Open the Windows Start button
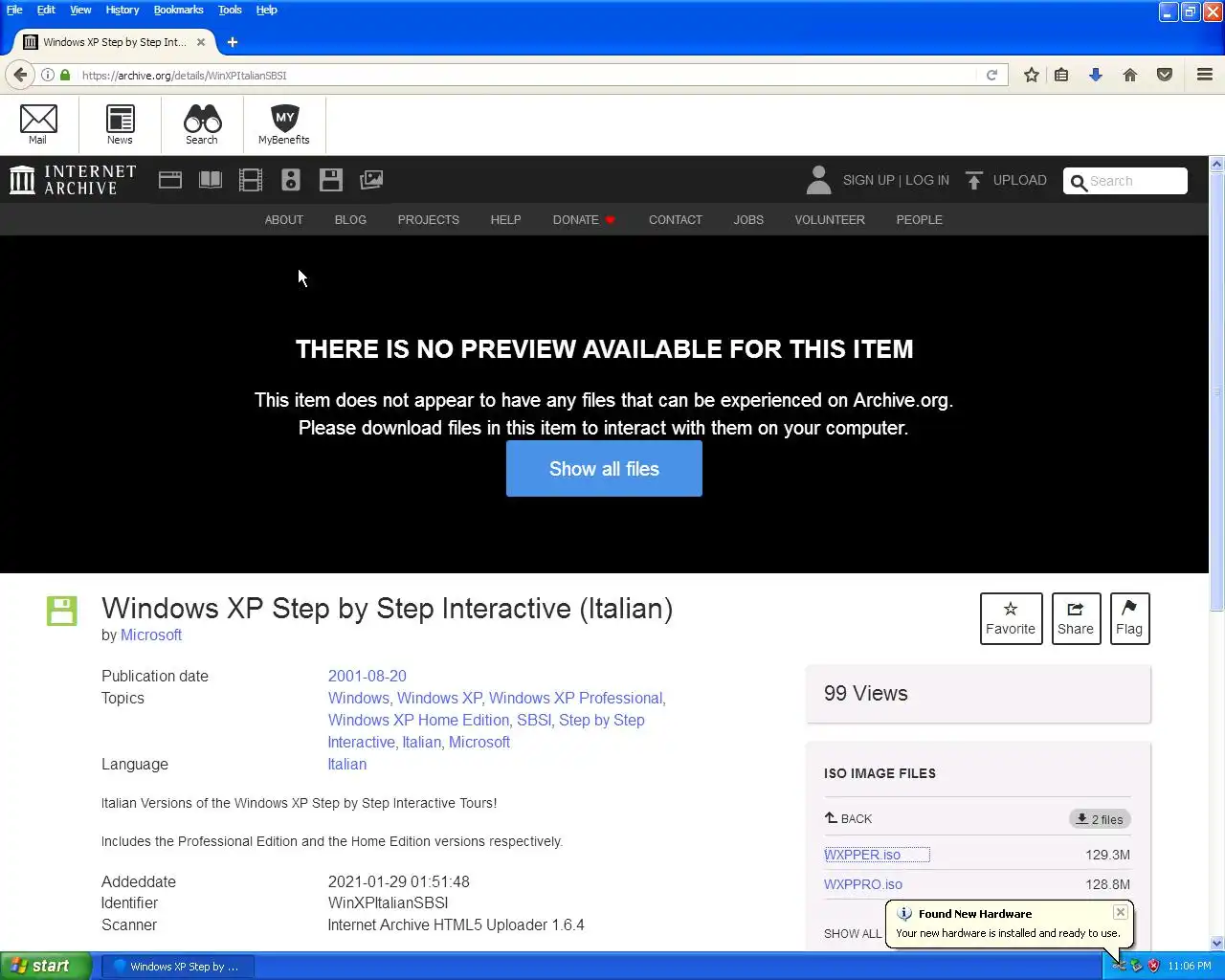 pos(46,966)
